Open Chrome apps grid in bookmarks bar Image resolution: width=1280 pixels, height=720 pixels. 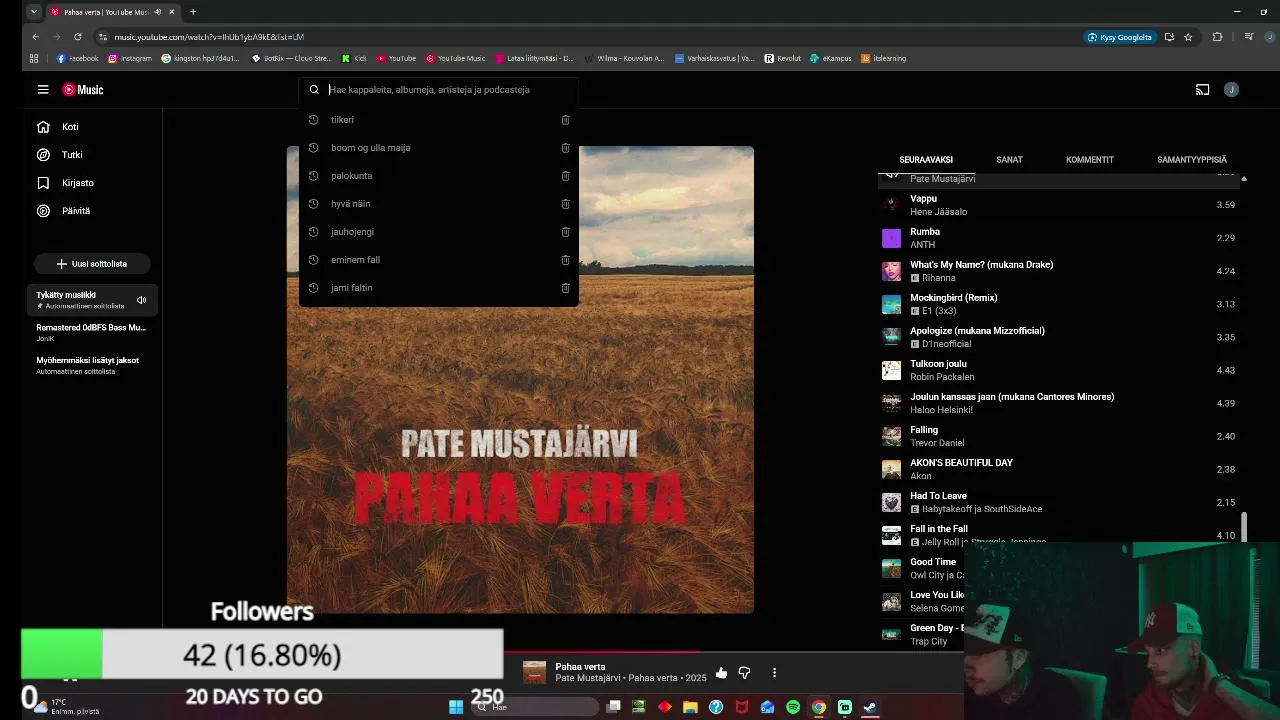(34, 59)
